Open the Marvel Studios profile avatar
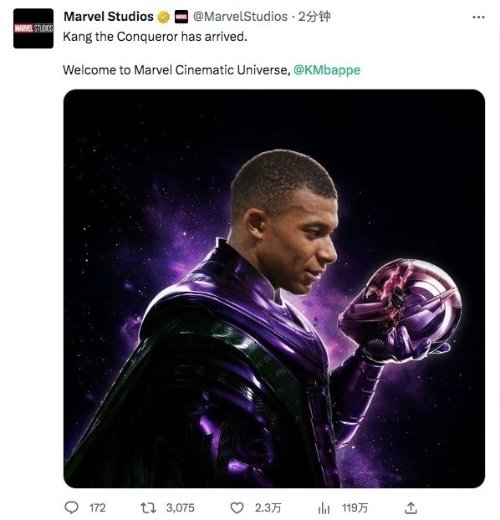The image size is (500, 520). click(x=33, y=29)
